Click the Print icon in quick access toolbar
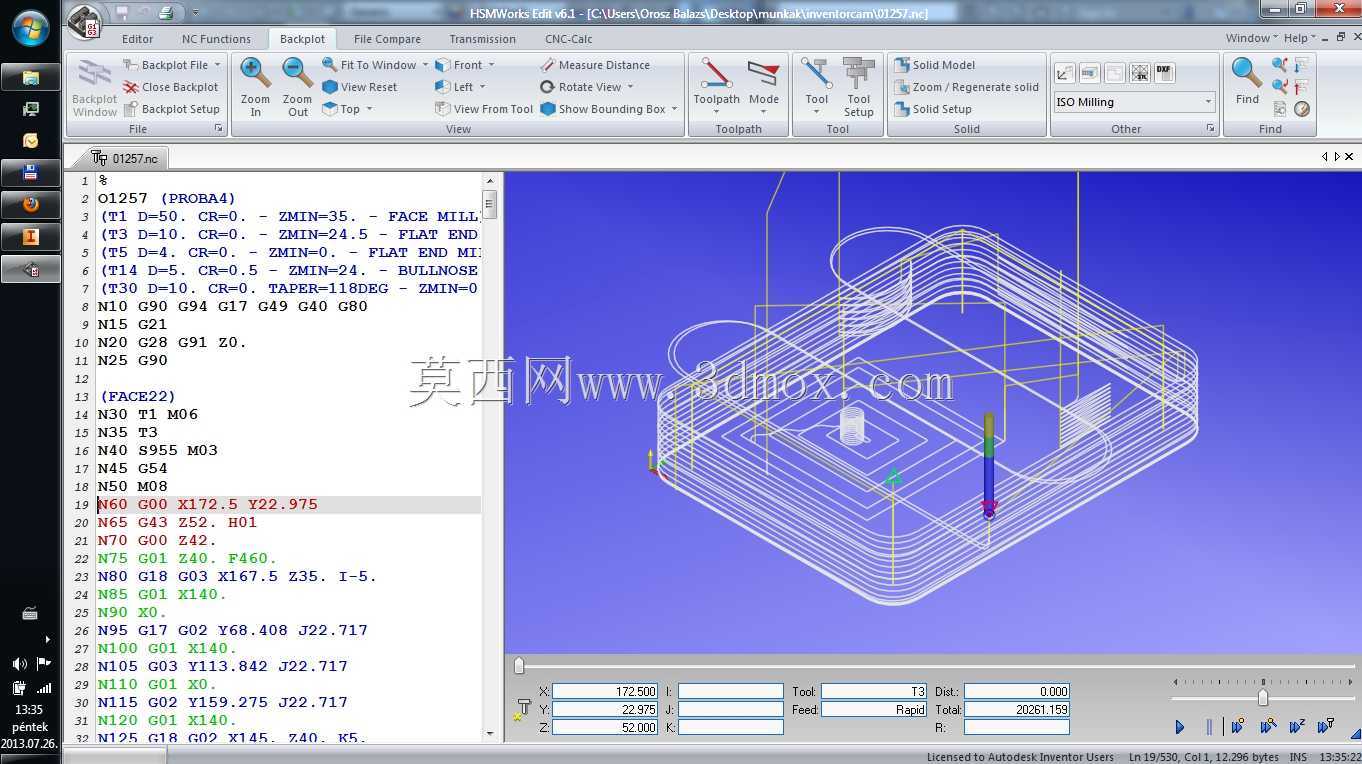1362x764 pixels. coord(166,12)
